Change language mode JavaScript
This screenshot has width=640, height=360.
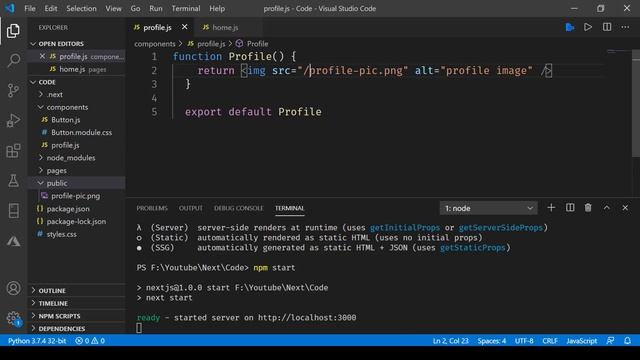pos(581,340)
